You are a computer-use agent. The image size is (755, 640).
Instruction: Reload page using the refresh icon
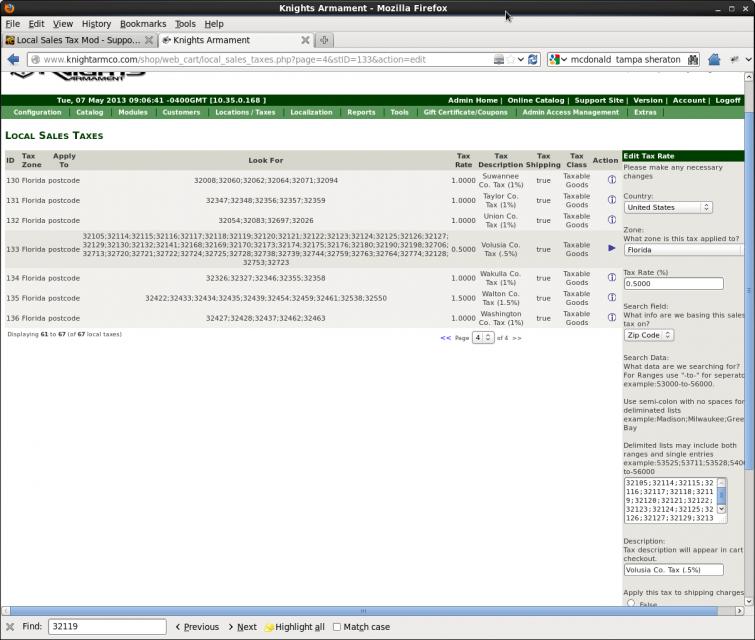(x=533, y=60)
